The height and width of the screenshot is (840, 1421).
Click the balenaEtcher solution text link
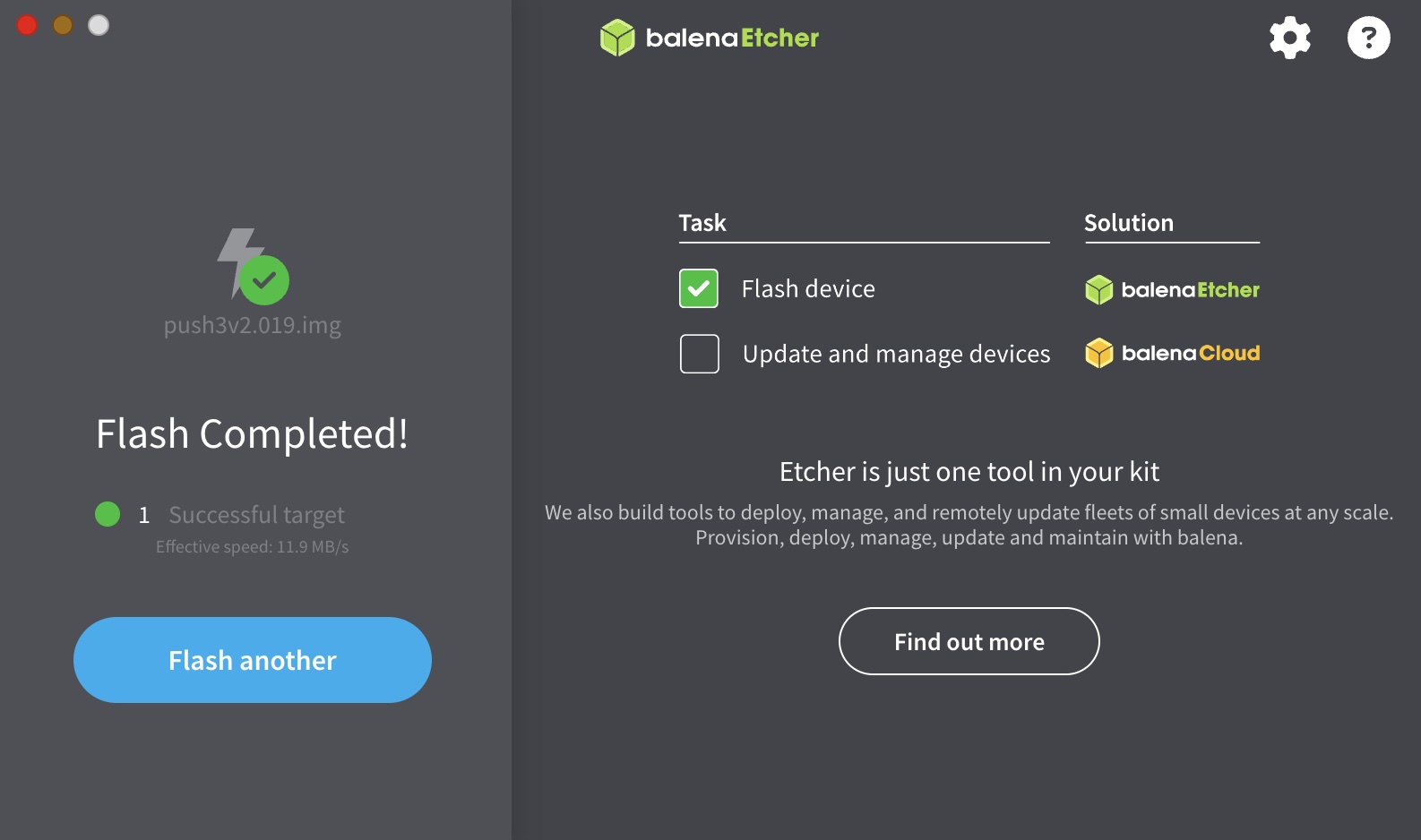click(1191, 290)
